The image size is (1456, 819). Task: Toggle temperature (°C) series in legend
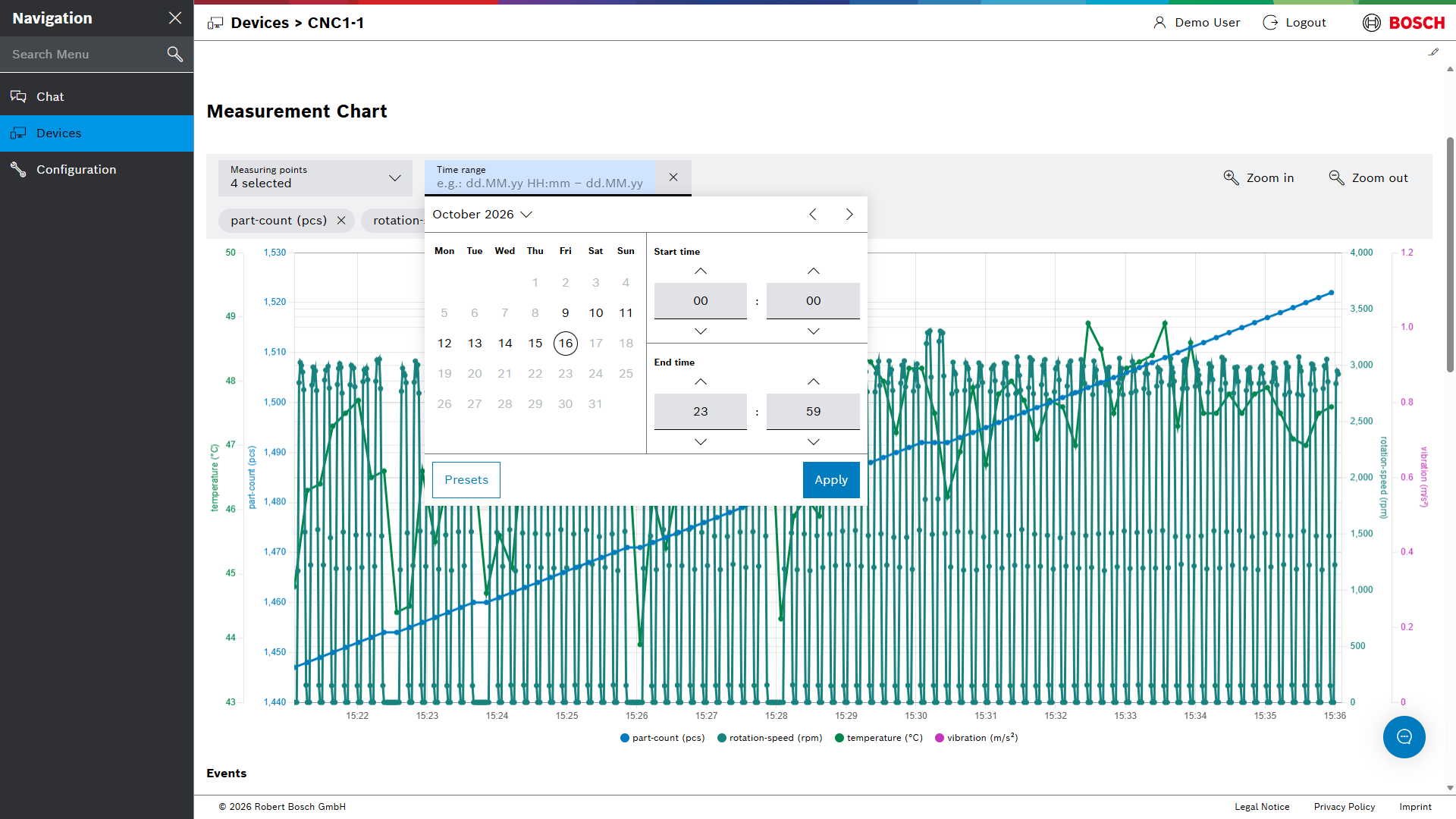point(879,738)
